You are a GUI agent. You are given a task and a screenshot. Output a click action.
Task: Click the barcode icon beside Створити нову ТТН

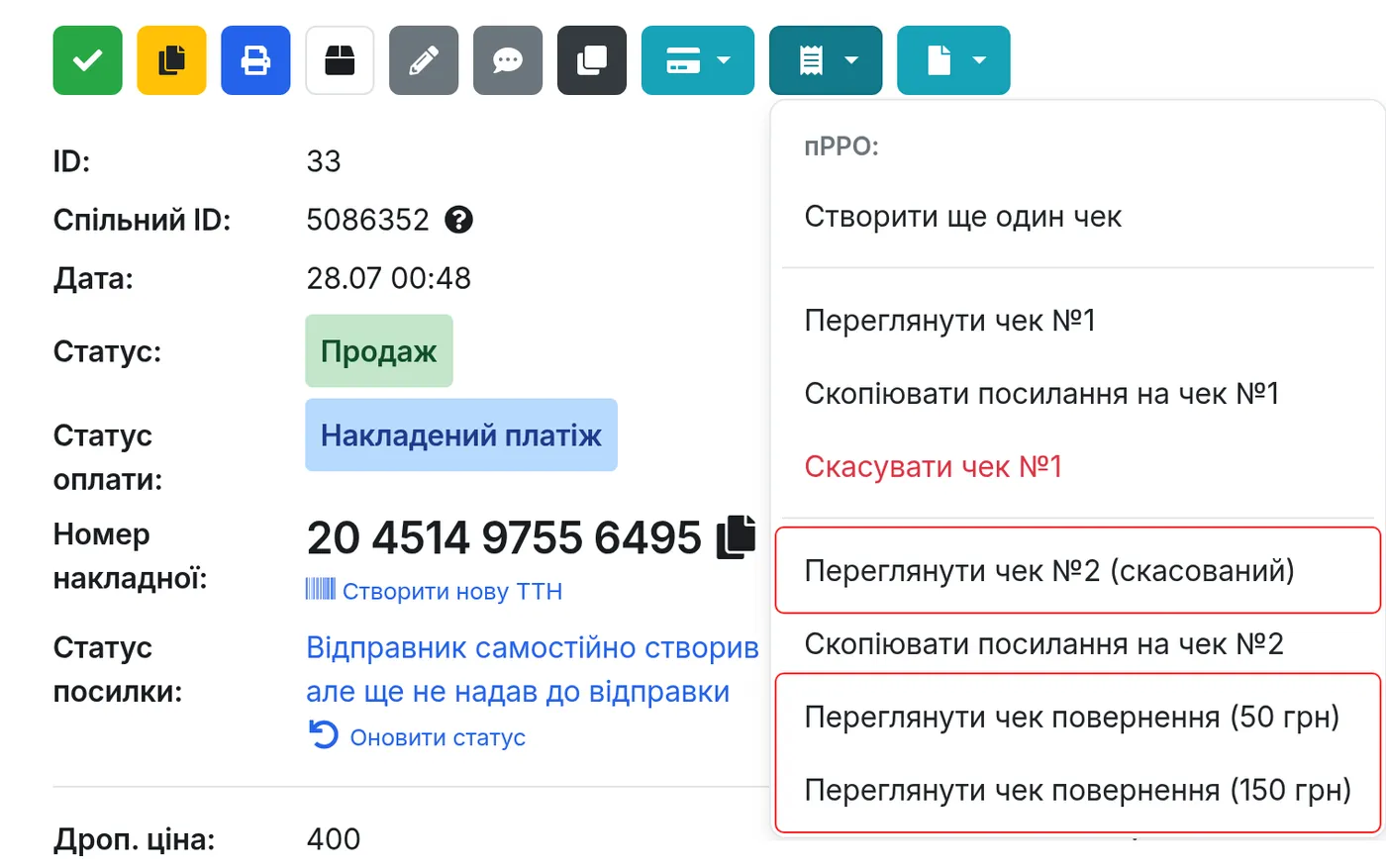click(320, 590)
